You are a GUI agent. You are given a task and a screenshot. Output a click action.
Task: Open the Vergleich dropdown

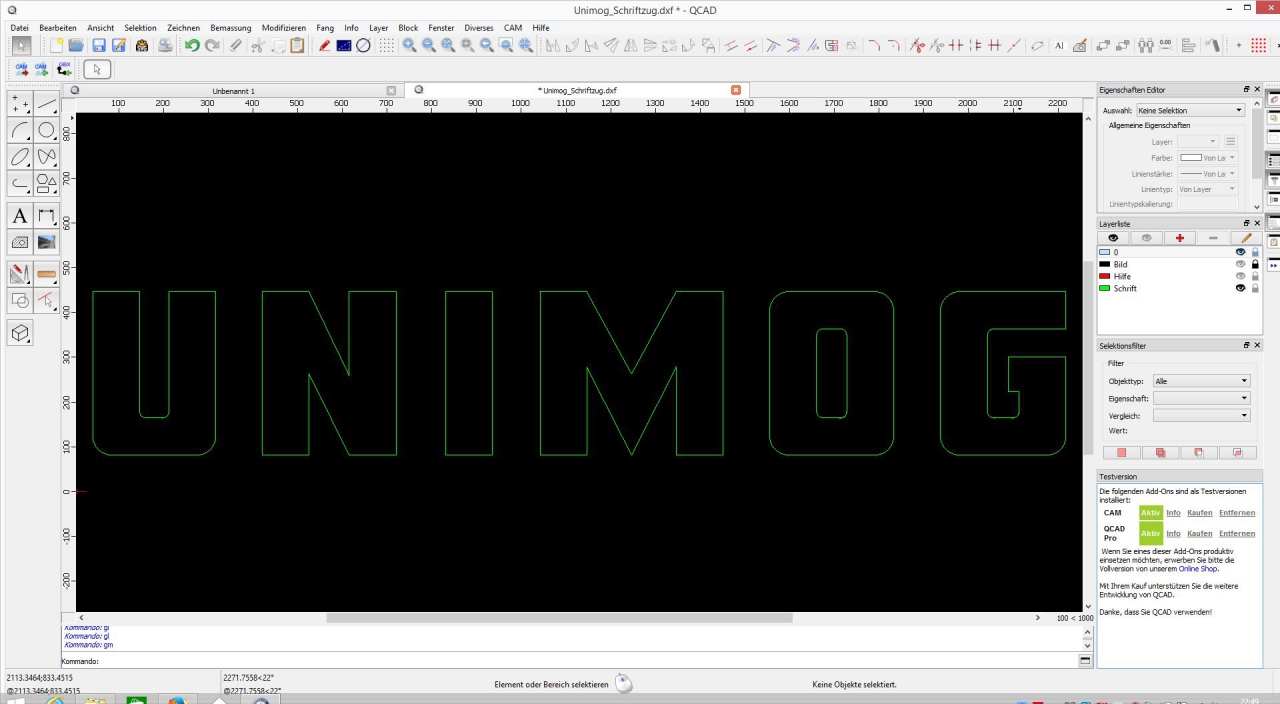coord(1201,415)
